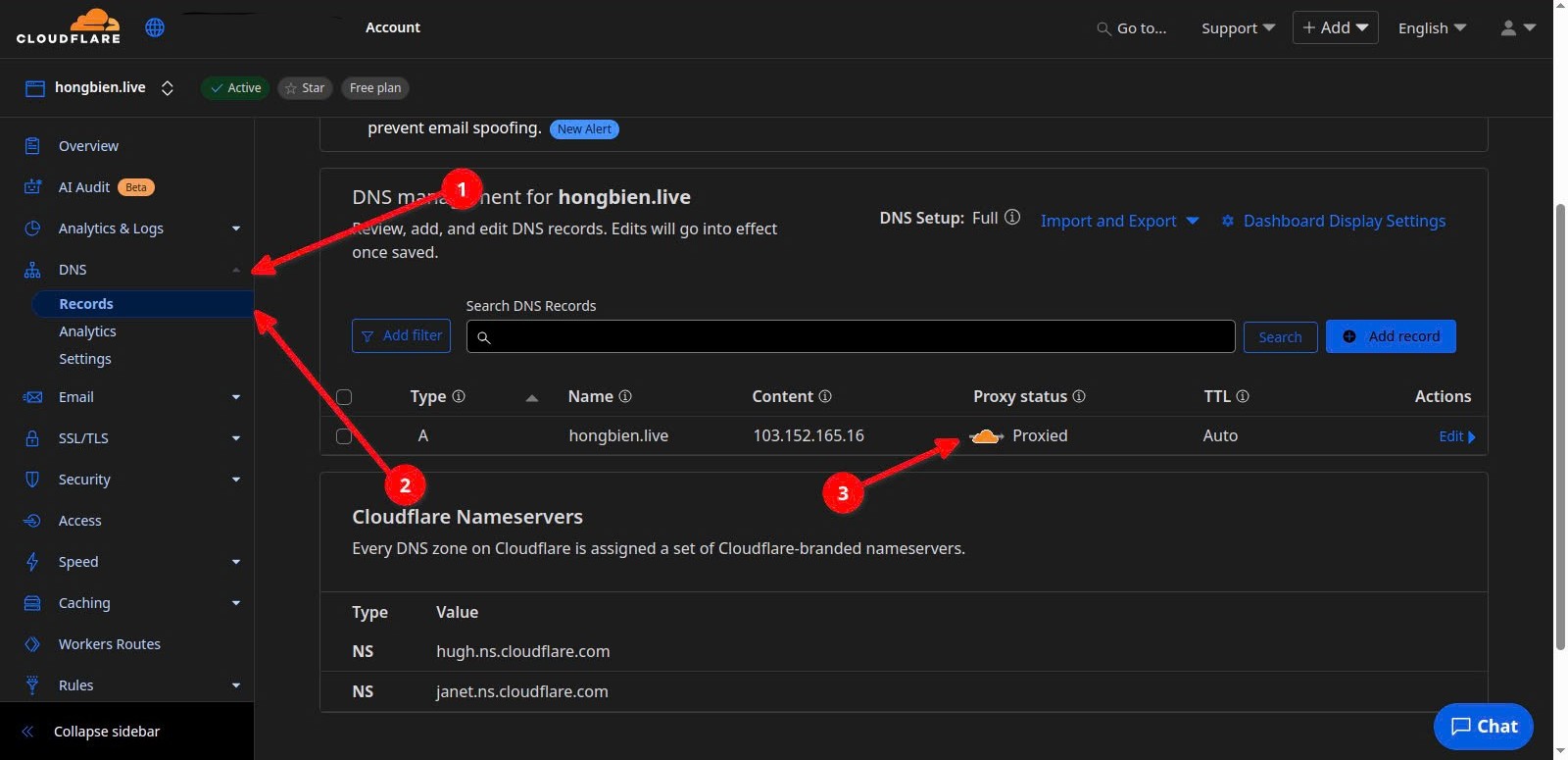Viewport: 1568px width, 760px height.
Task: Click the Overview sidebar icon
Action: pos(32,146)
